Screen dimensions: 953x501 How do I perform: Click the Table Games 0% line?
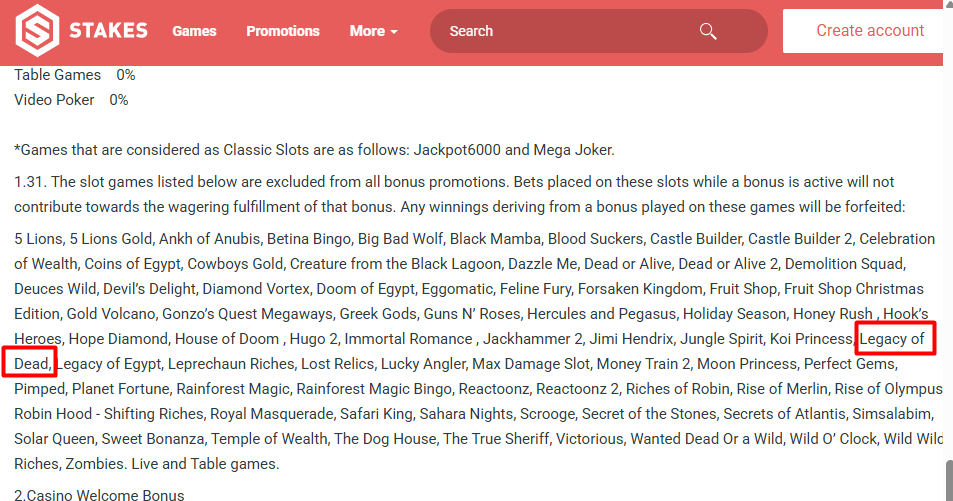click(x=74, y=75)
